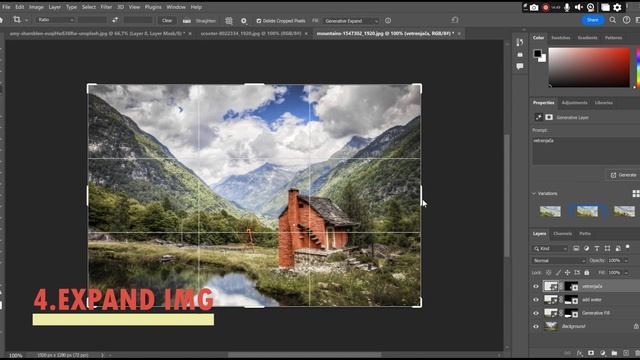Open the layer Kind filter dropdown
This screenshot has height=360, width=640.
(x=550, y=248)
